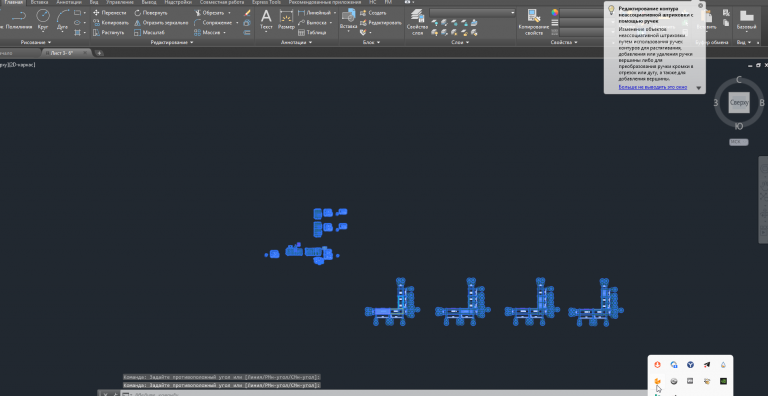Image resolution: width=768 pixels, height=396 pixels.
Task: Switch to the Express Tools ribbon tab
Action: click(x=266, y=2)
